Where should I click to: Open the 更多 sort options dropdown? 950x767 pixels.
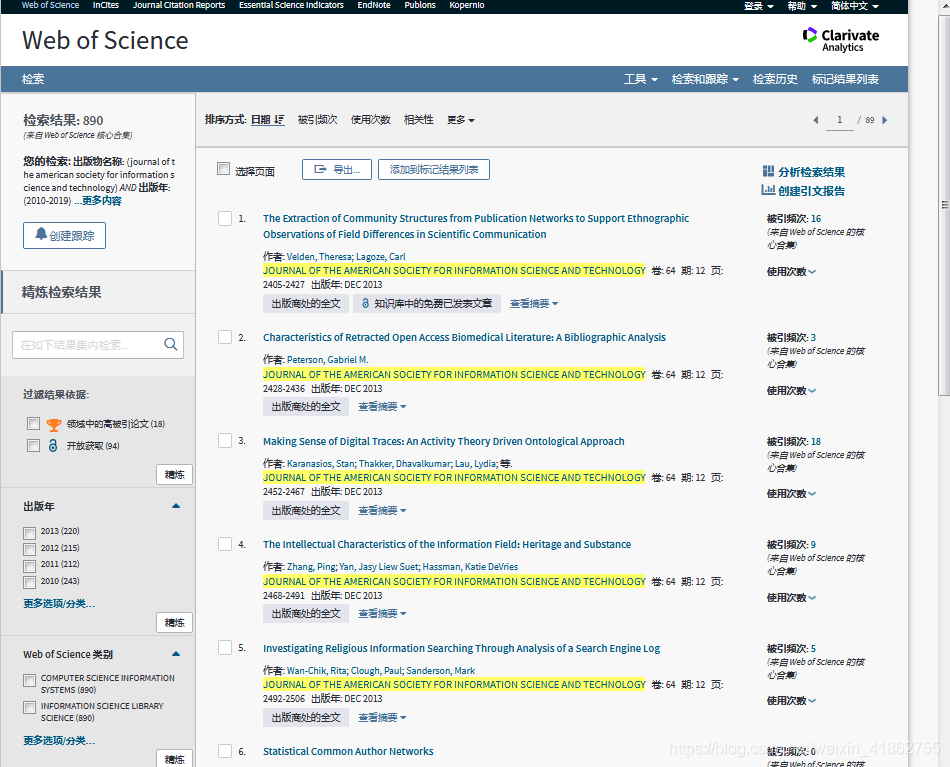(x=460, y=120)
